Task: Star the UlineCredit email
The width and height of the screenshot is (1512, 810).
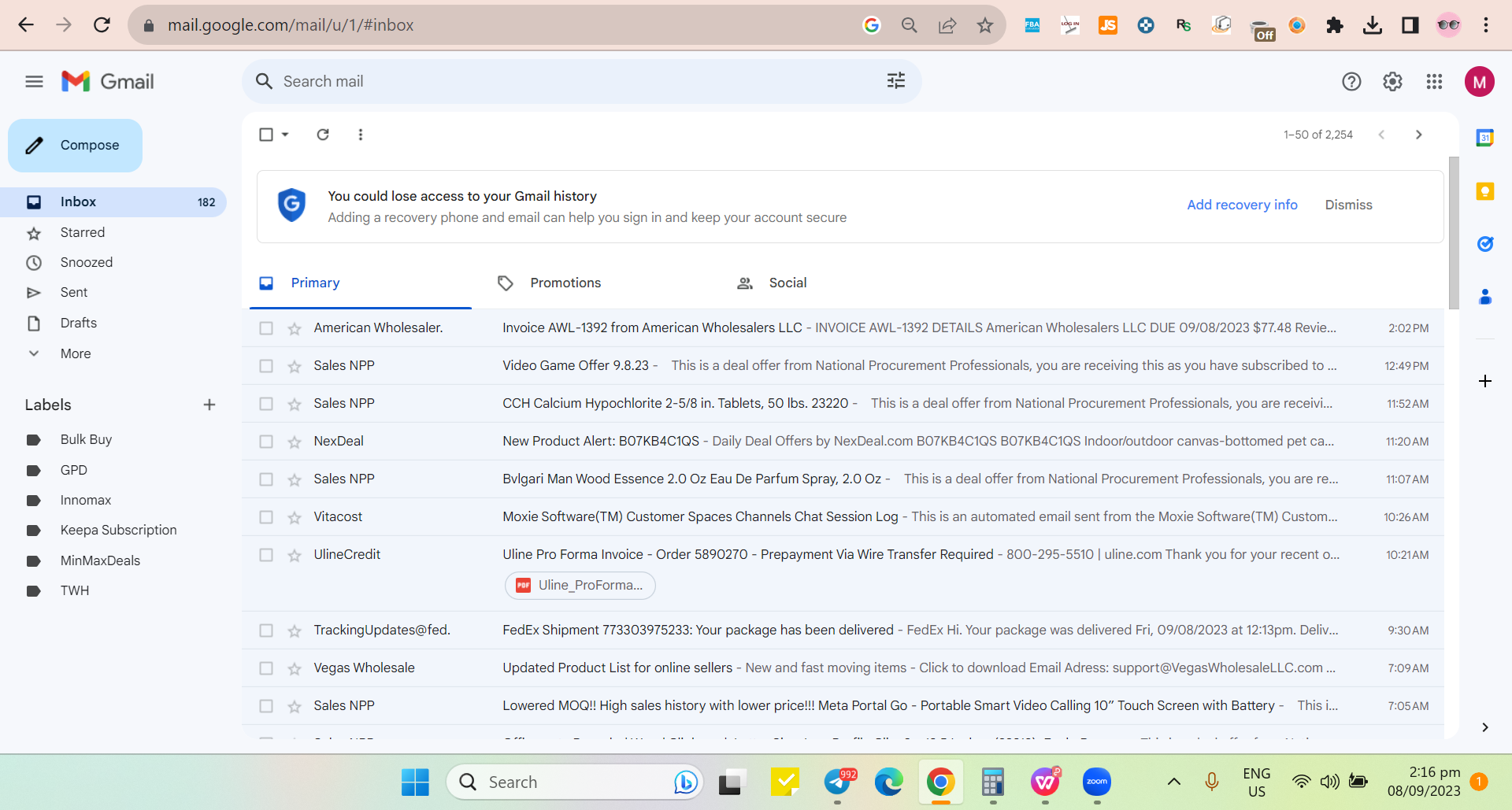Action: tap(295, 555)
